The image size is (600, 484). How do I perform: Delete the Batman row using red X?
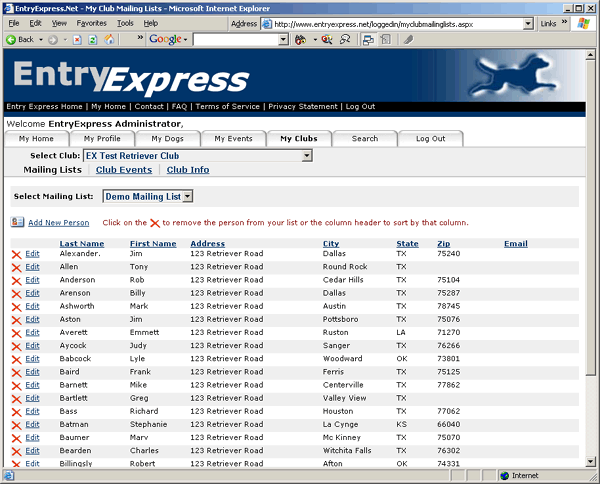coord(16,424)
